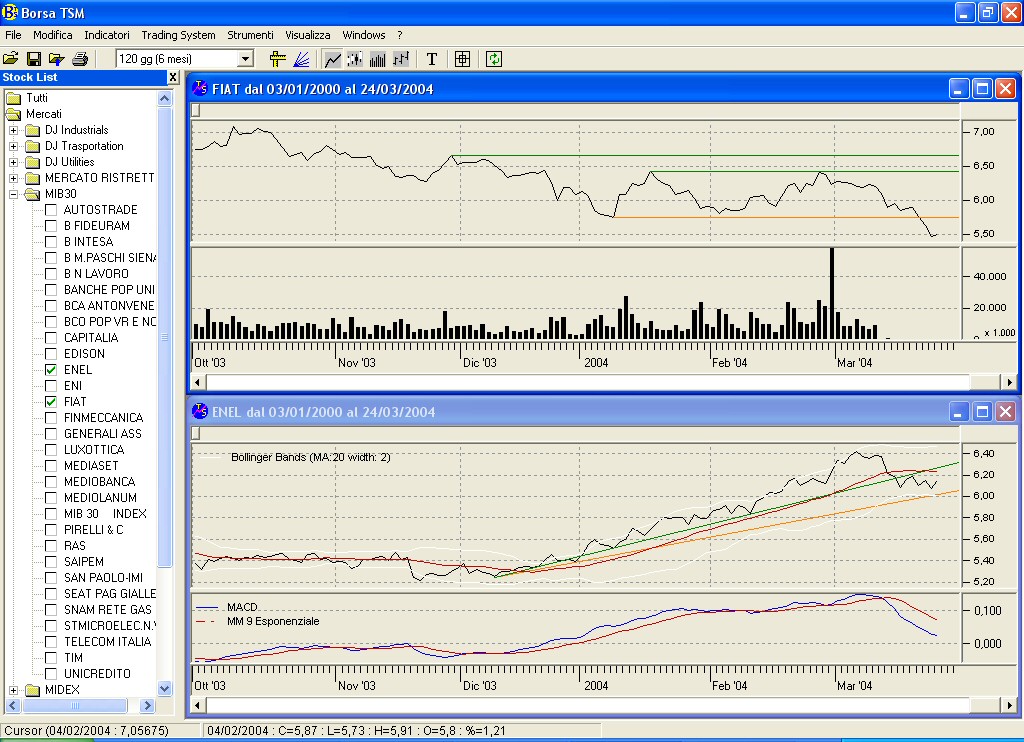Open the Modifica menu
1024x742 pixels.
tap(53, 35)
